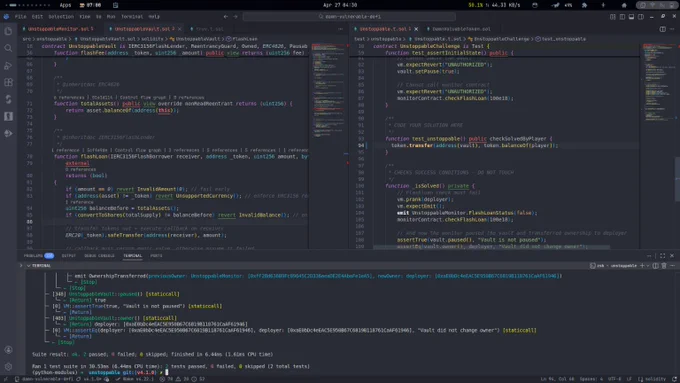Close the Unstoppable.t.sol tab
Image resolution: width=680 pixels, height=383 pixels.
(x=416, y=29)
